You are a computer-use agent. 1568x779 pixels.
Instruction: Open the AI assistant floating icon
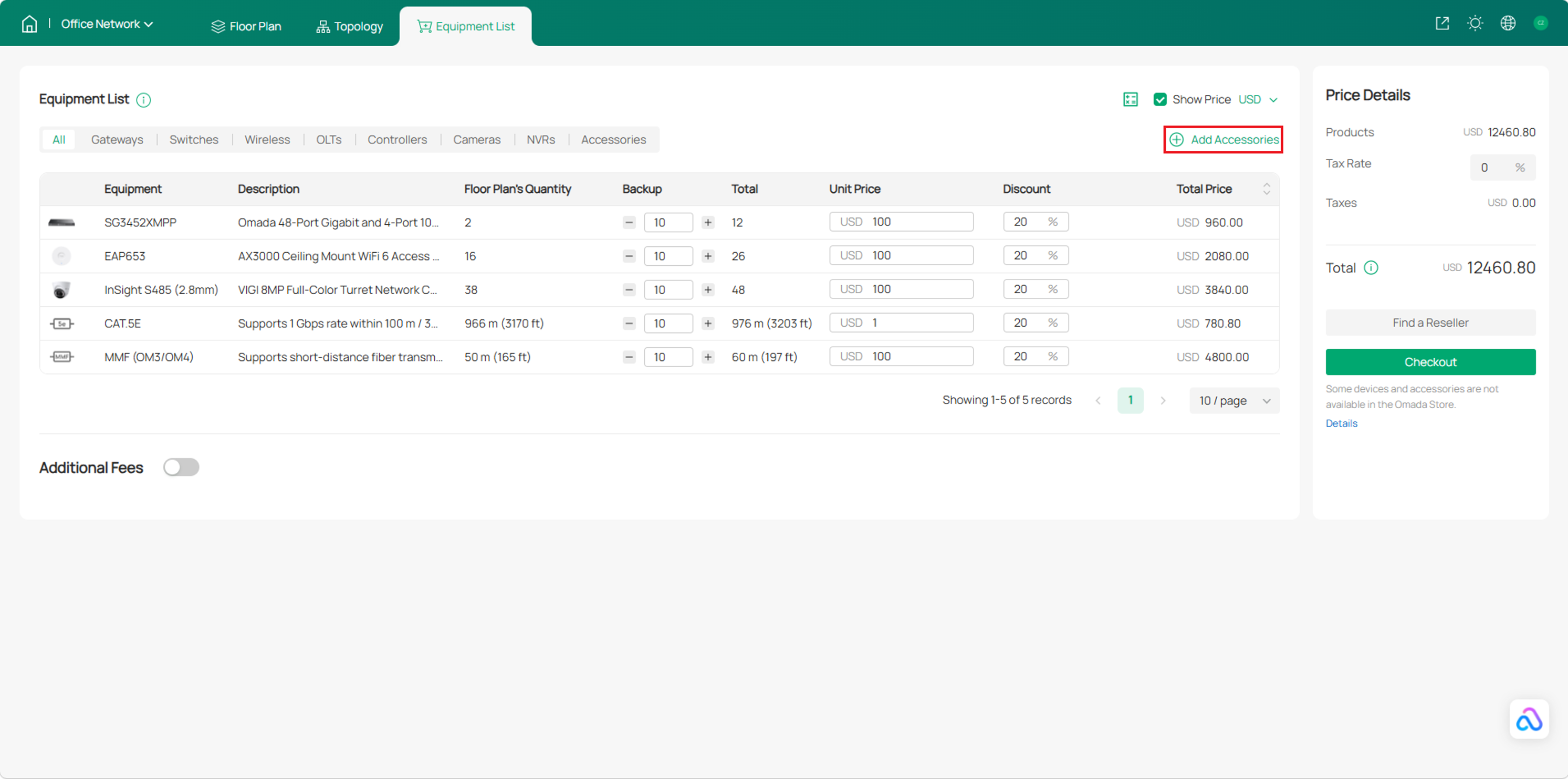(x=1529, y=719)
